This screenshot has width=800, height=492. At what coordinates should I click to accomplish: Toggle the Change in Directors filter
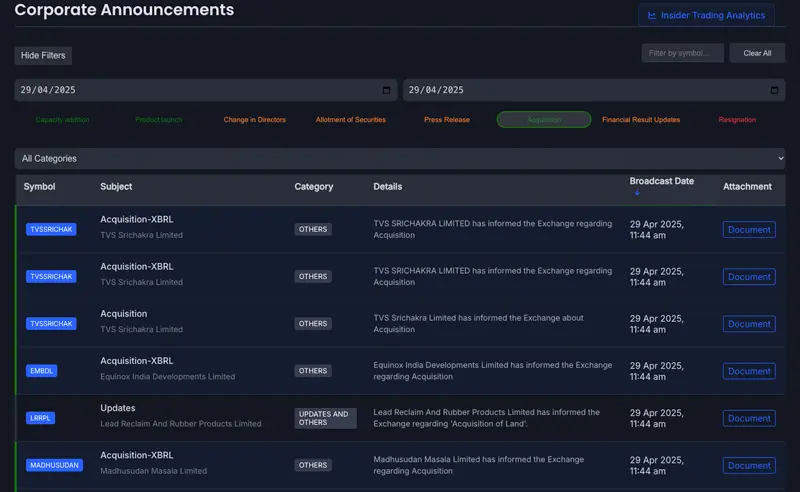255,119
